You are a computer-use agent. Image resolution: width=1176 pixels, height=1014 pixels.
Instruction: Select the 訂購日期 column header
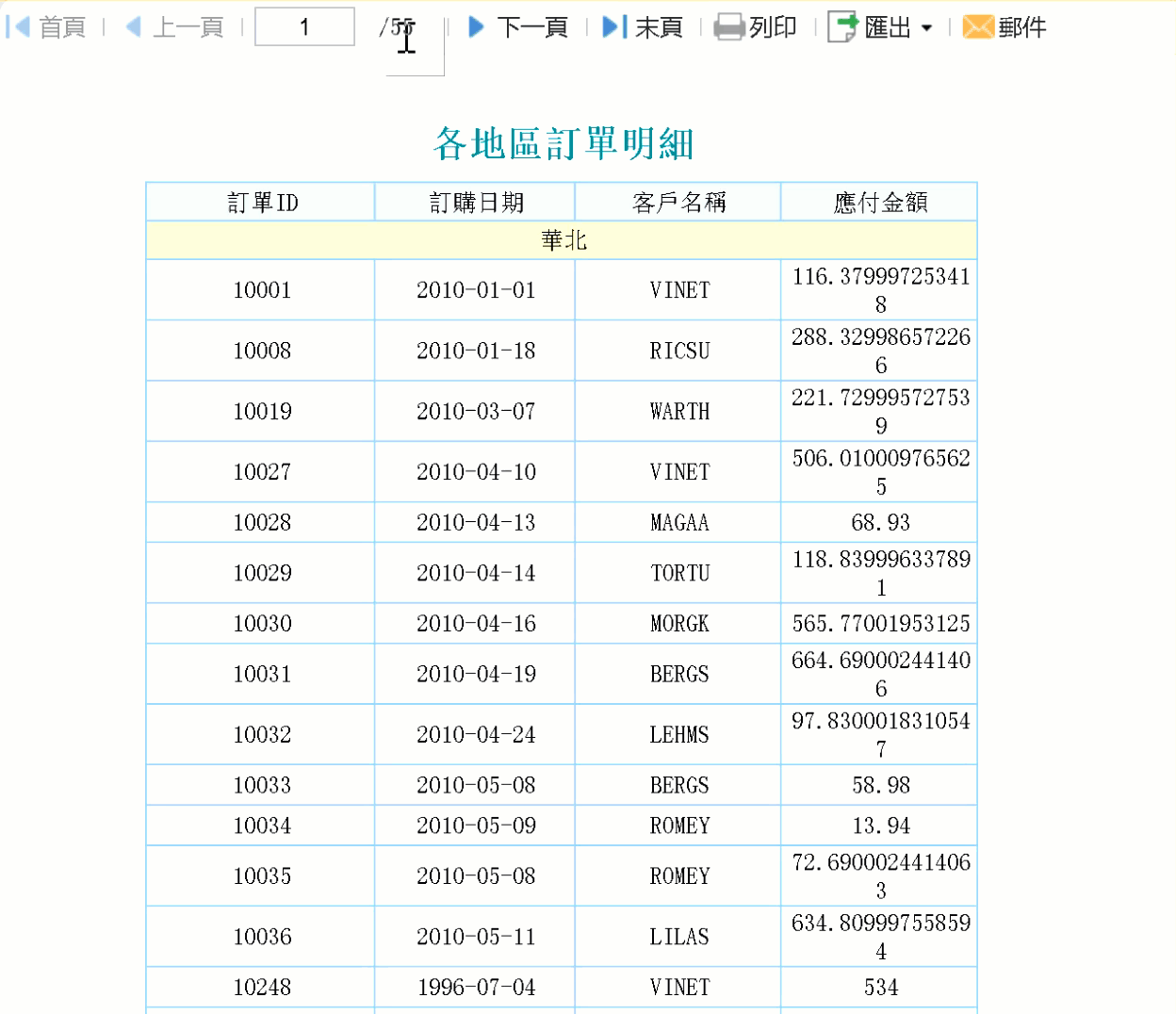pyautogui.click(x=475, y=202)
